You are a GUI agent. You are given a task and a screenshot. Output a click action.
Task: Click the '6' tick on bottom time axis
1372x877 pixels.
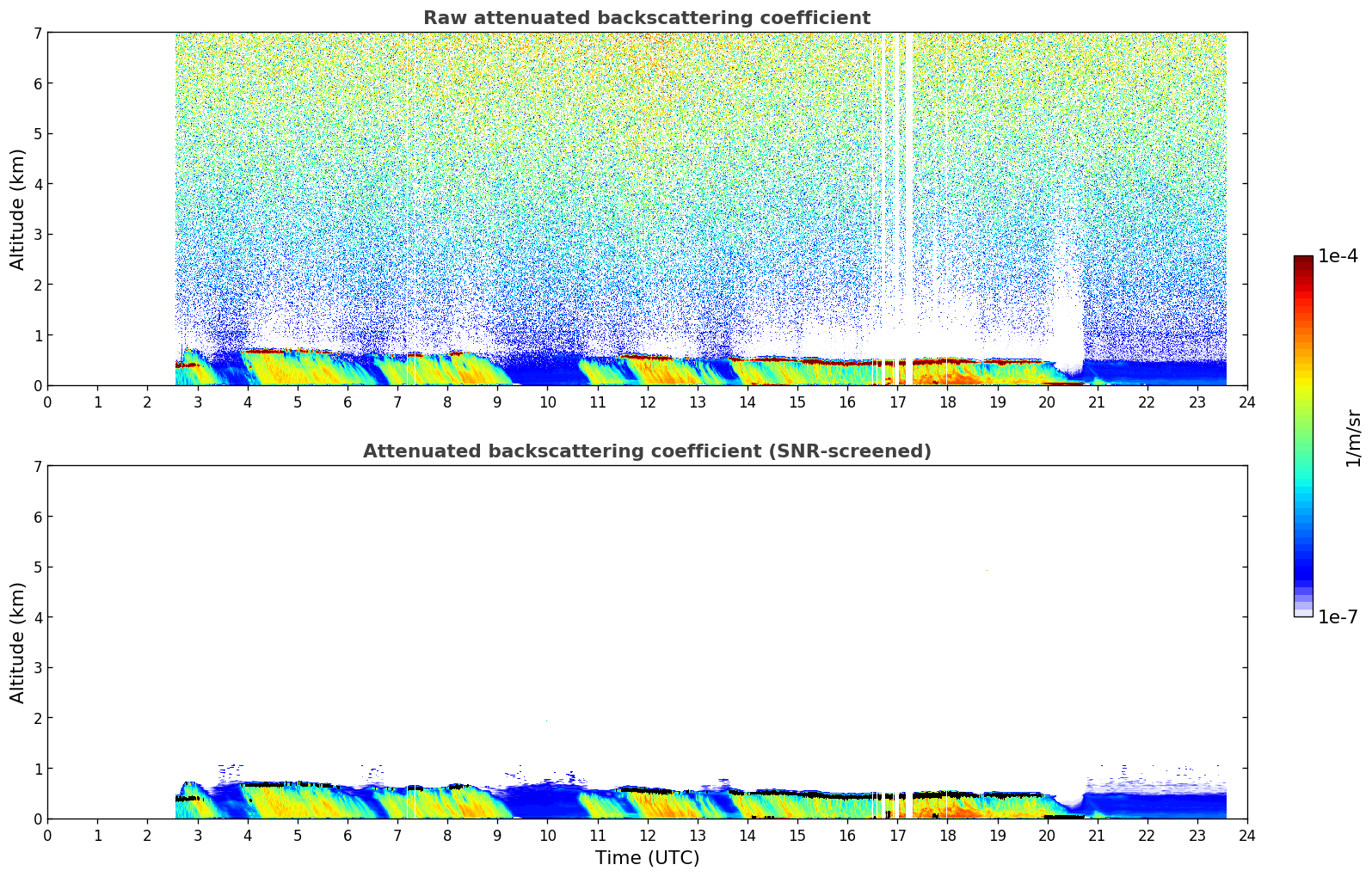(348, 835)
